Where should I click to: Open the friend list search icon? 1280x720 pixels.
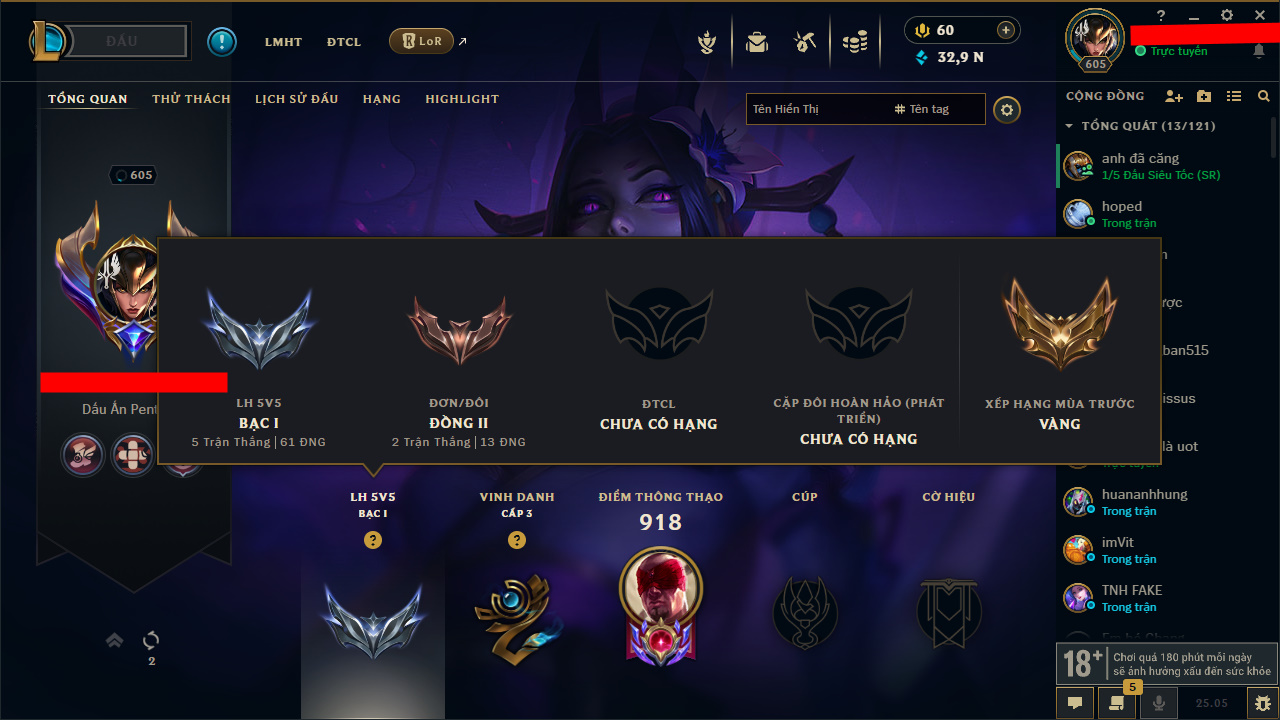pos(1264,96)
